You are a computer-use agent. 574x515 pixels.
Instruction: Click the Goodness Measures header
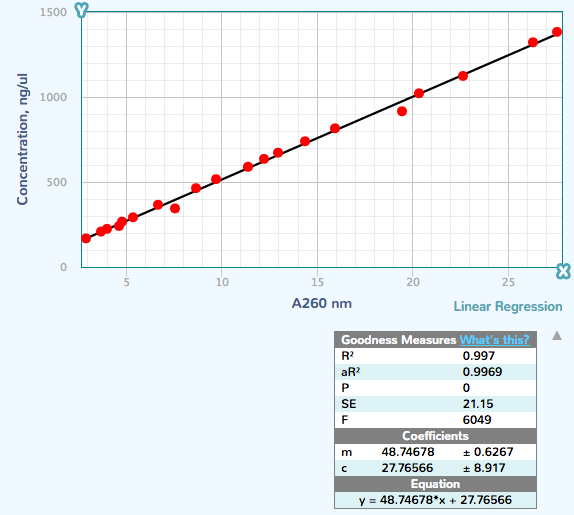[398, 340]
